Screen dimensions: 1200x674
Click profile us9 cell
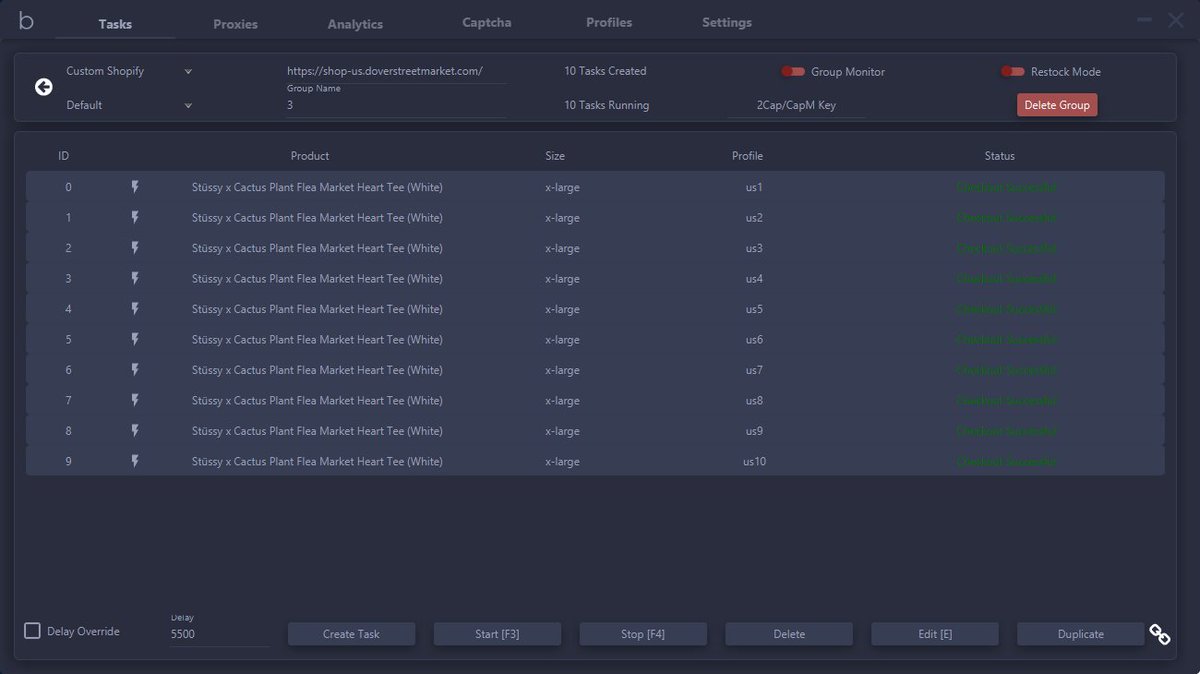coord(754,431)
